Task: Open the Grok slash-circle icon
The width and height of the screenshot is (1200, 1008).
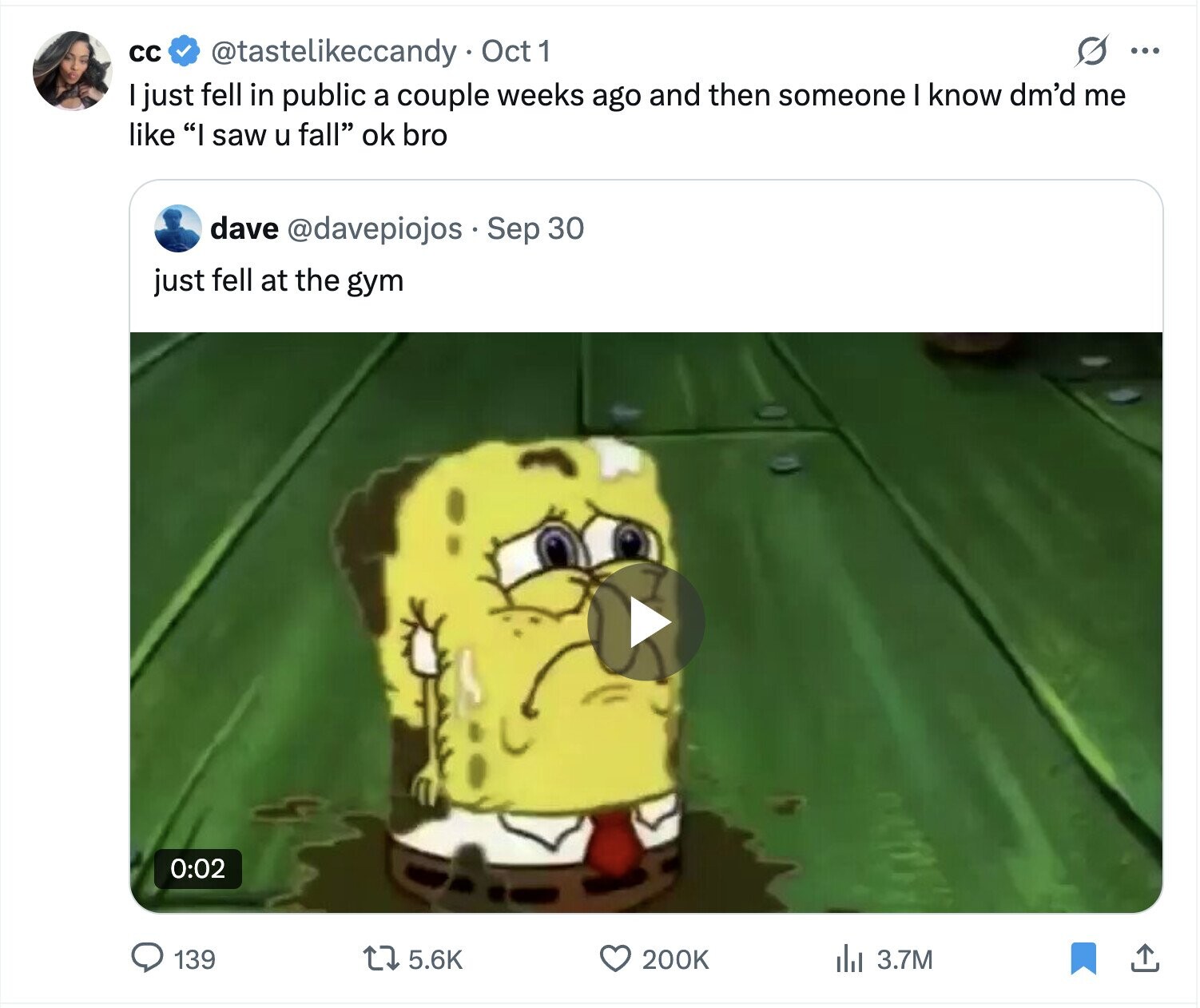Action: pos(1091,52)
